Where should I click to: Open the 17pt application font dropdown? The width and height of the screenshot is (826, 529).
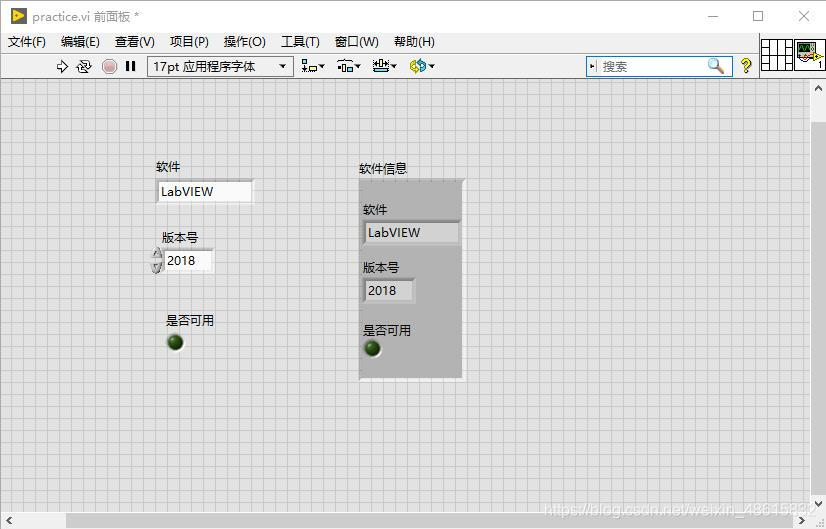coord(220,66)
